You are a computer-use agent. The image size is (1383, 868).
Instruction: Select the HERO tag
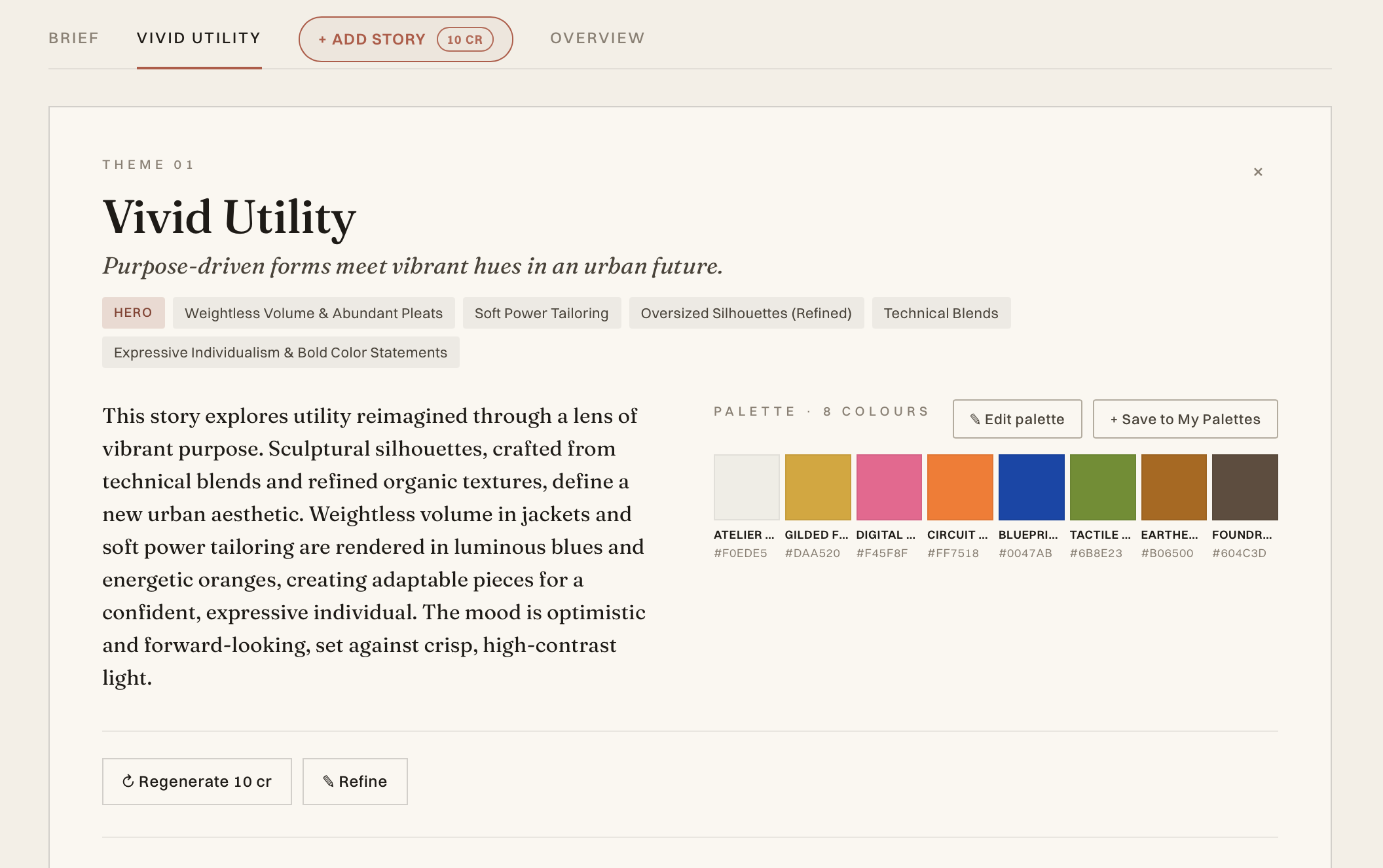(x=134, y=313)
